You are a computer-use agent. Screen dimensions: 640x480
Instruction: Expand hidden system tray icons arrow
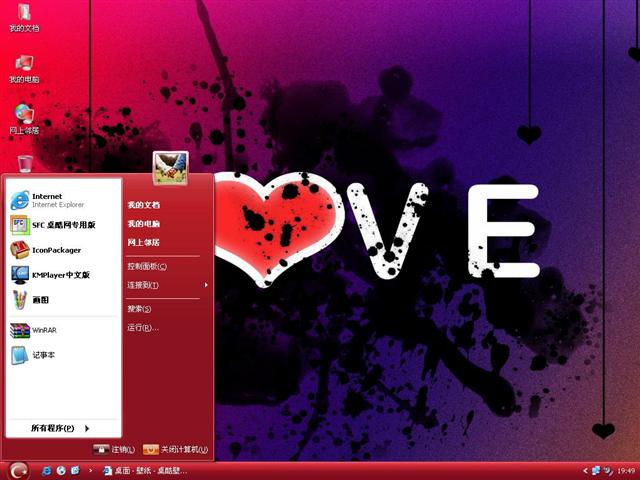coord(585,471)
